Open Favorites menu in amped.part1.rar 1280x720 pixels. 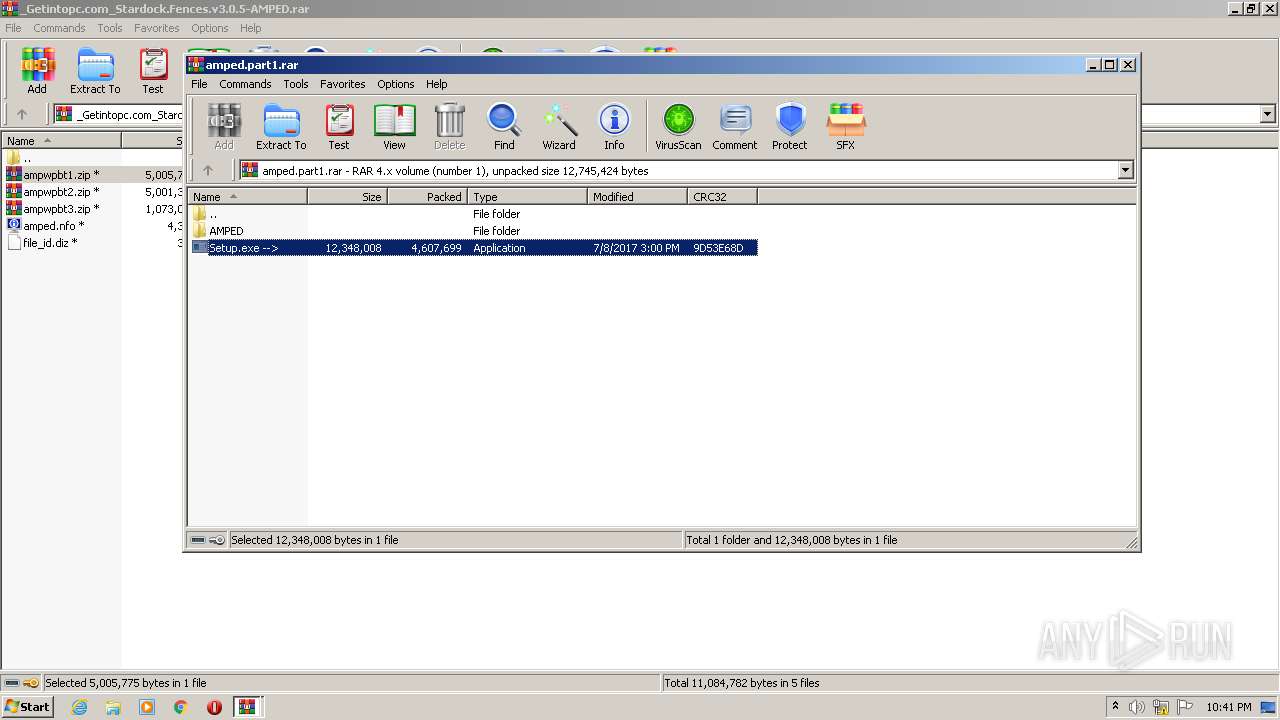point(342,84)
